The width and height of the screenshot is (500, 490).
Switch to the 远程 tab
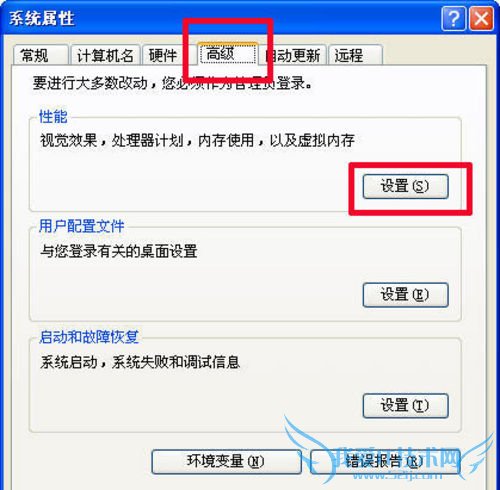(355, 55)
